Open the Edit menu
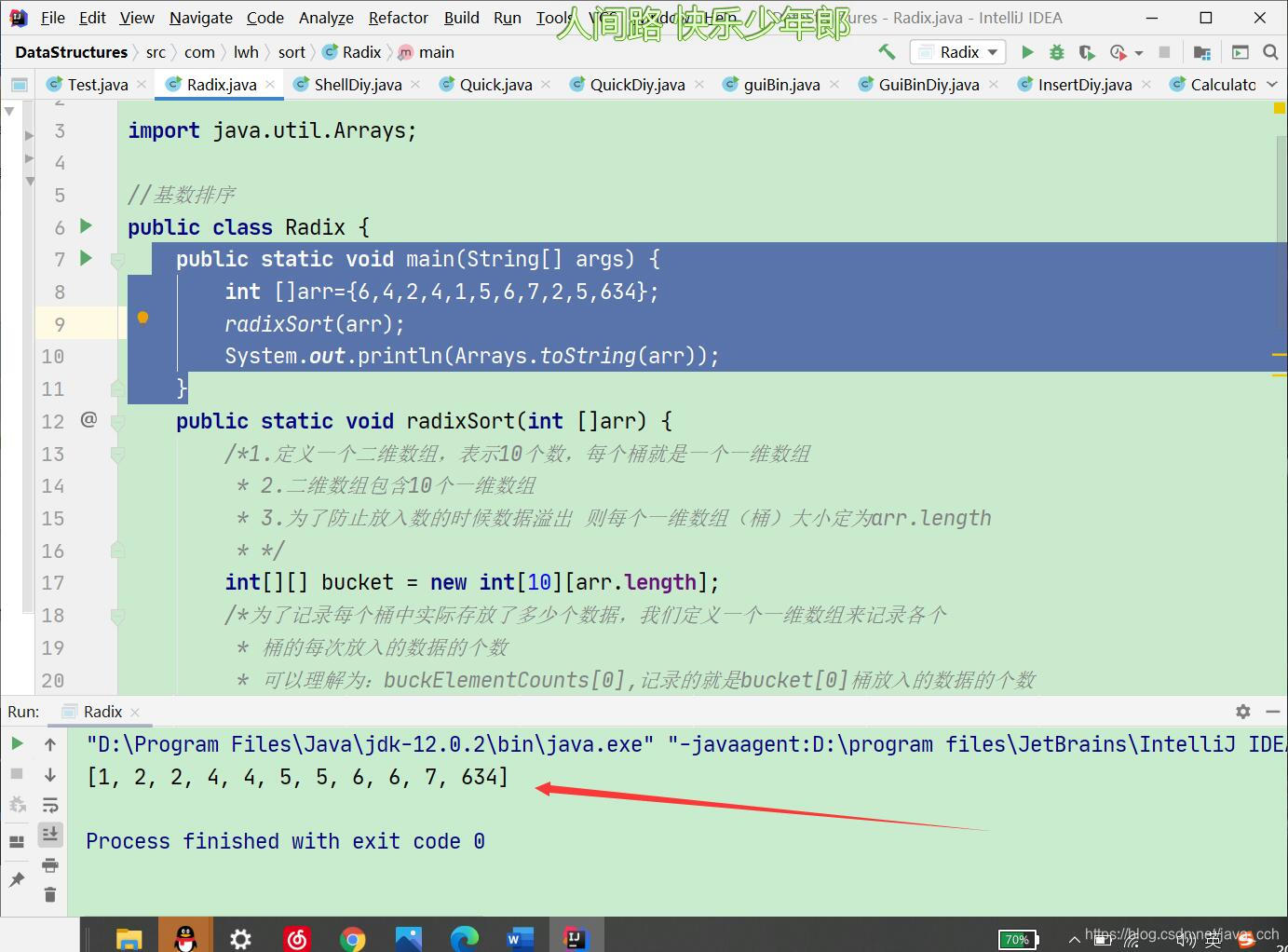The height and width of the screenshot is (952, 1288). 92,18
